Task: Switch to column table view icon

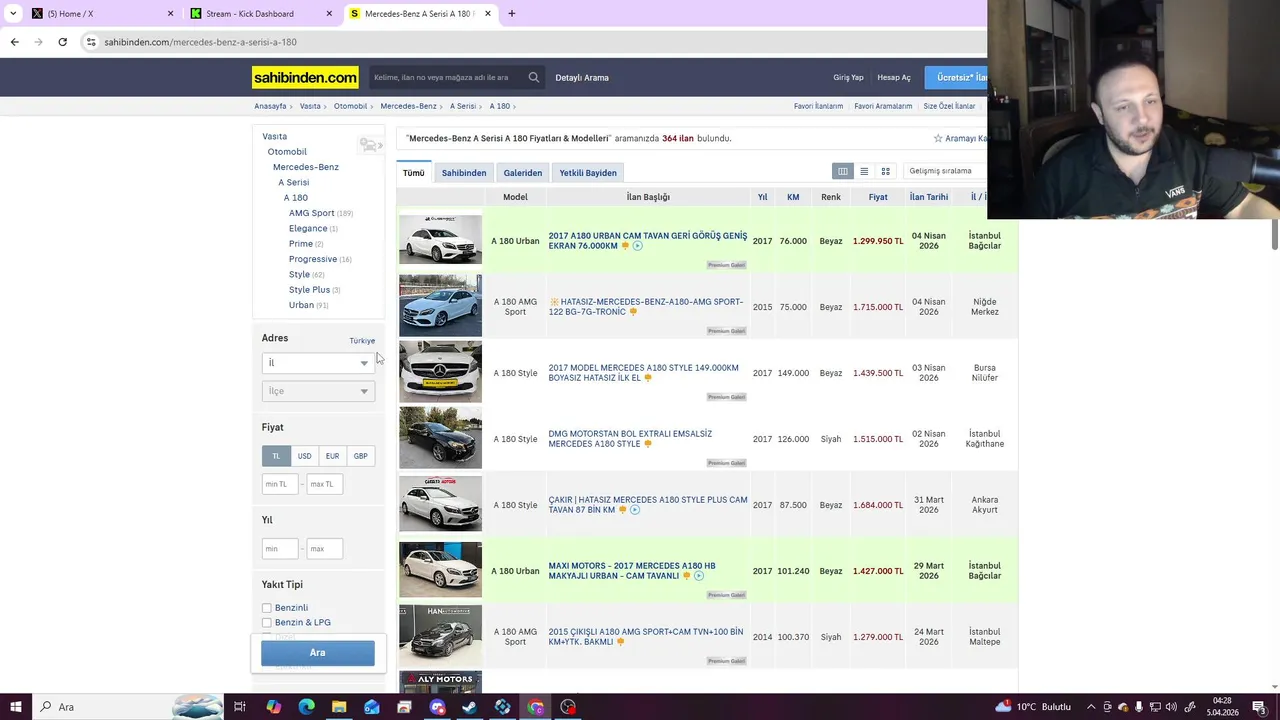Action: tap(843, 171)
